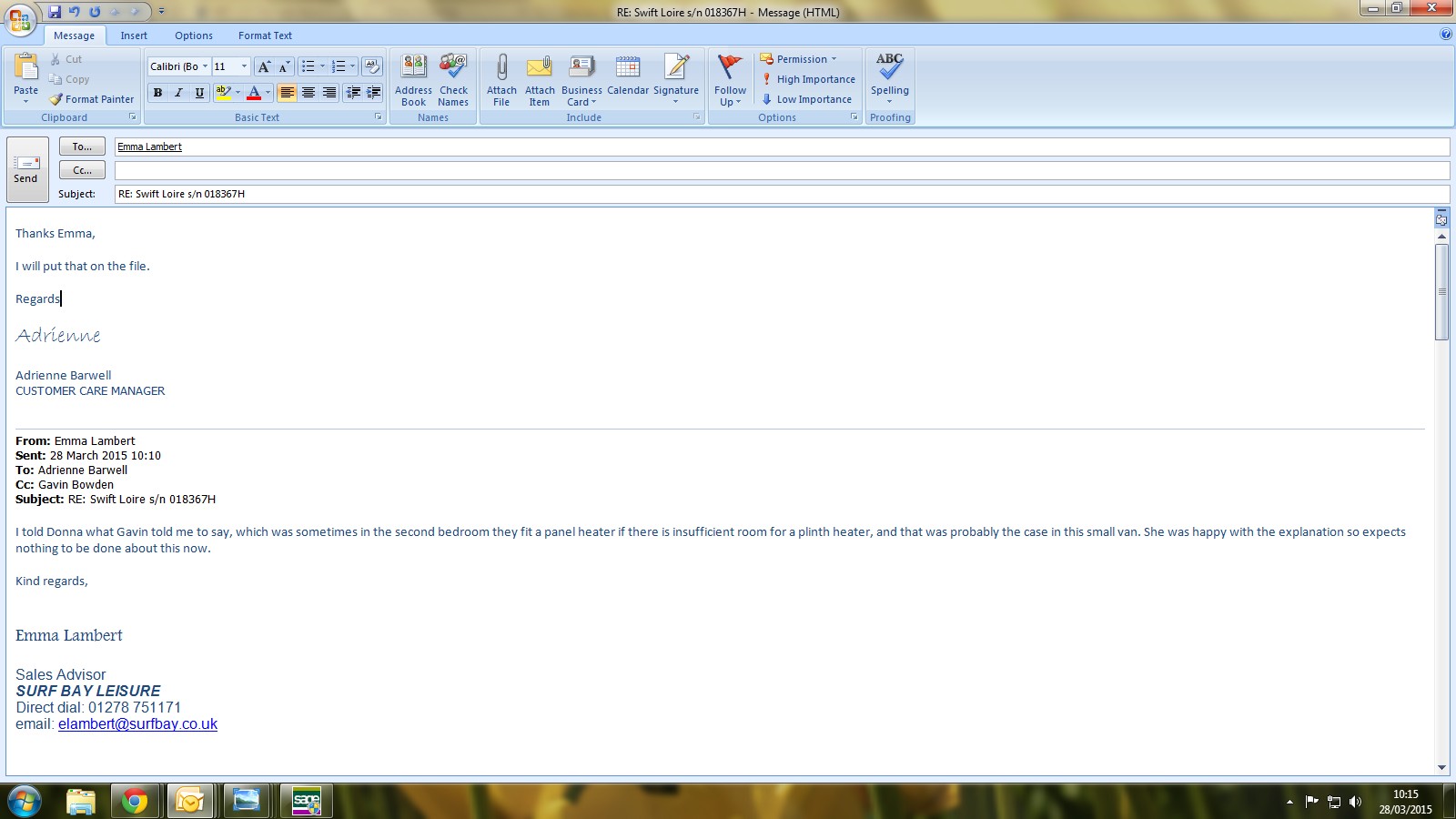The image size is (1456, 819).
Task: Show hidden system tray icons
Action: tap(1289, 802)
